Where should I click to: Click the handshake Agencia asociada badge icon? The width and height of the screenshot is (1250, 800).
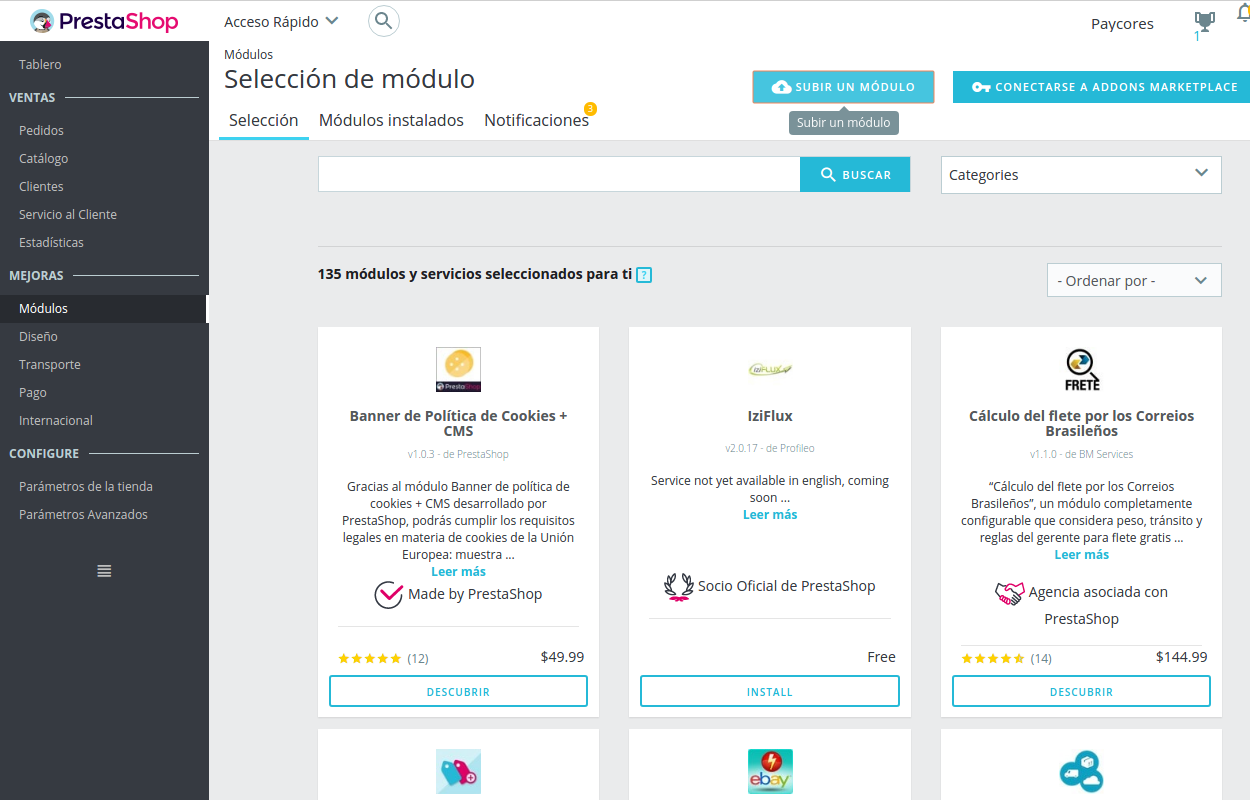tap(1010, 593)
